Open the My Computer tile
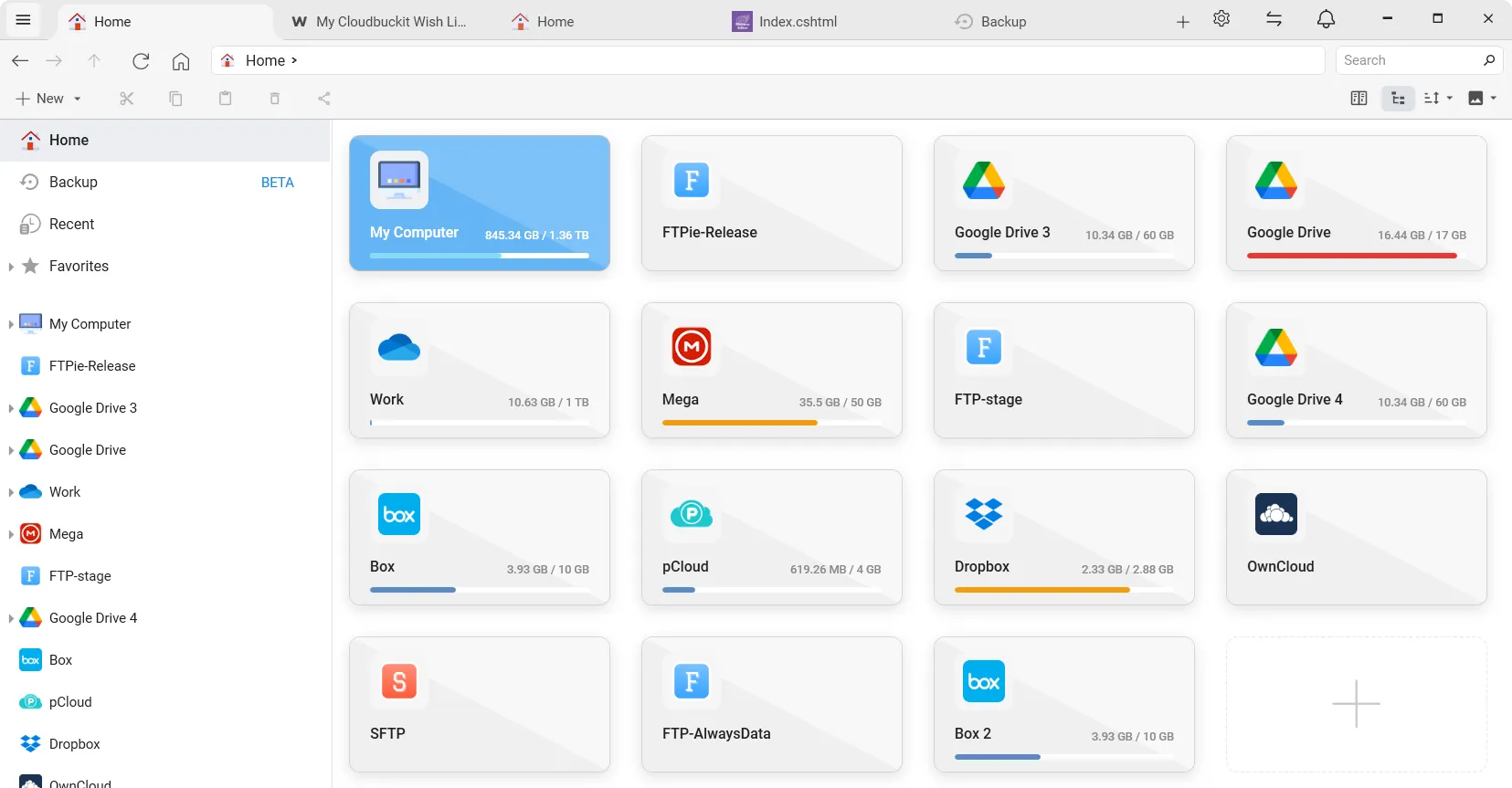The height and width of the screenshot is (788, 1512). pos(480,203)
